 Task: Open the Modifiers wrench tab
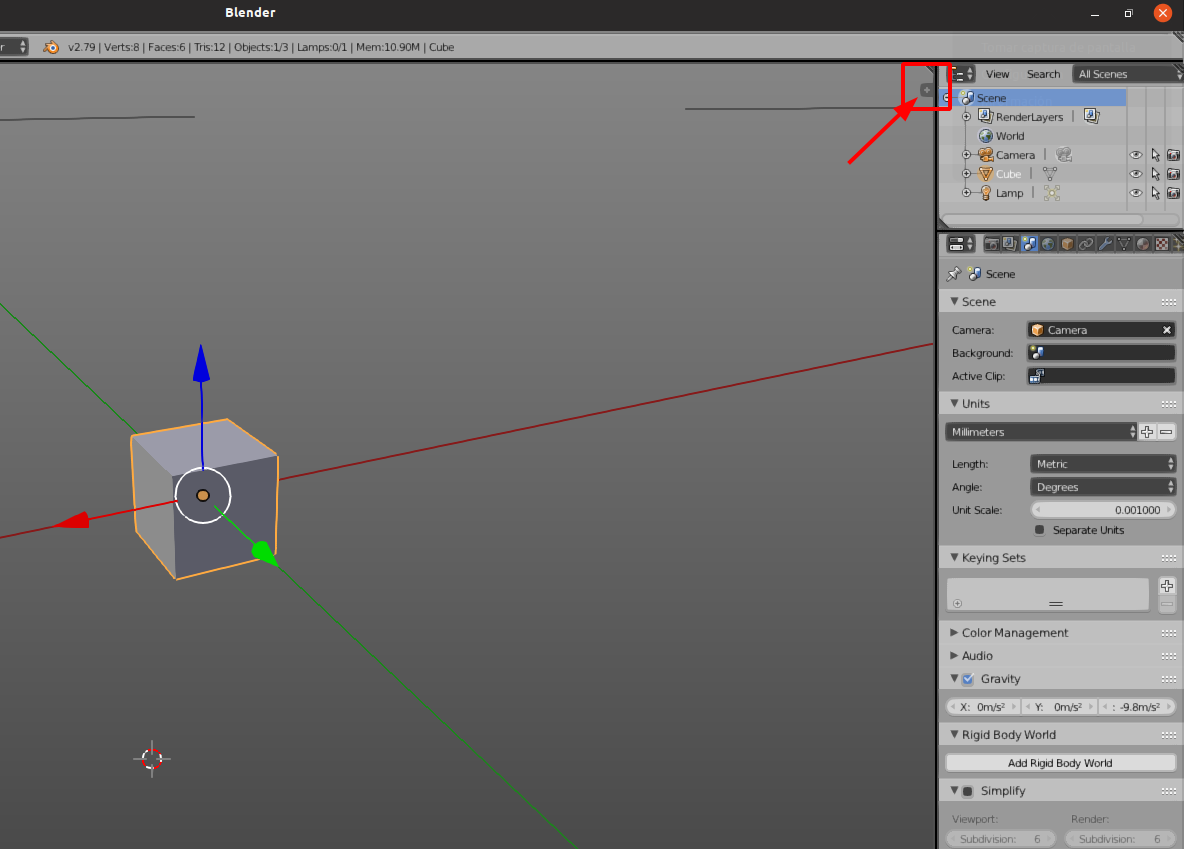coord(1105,244)
